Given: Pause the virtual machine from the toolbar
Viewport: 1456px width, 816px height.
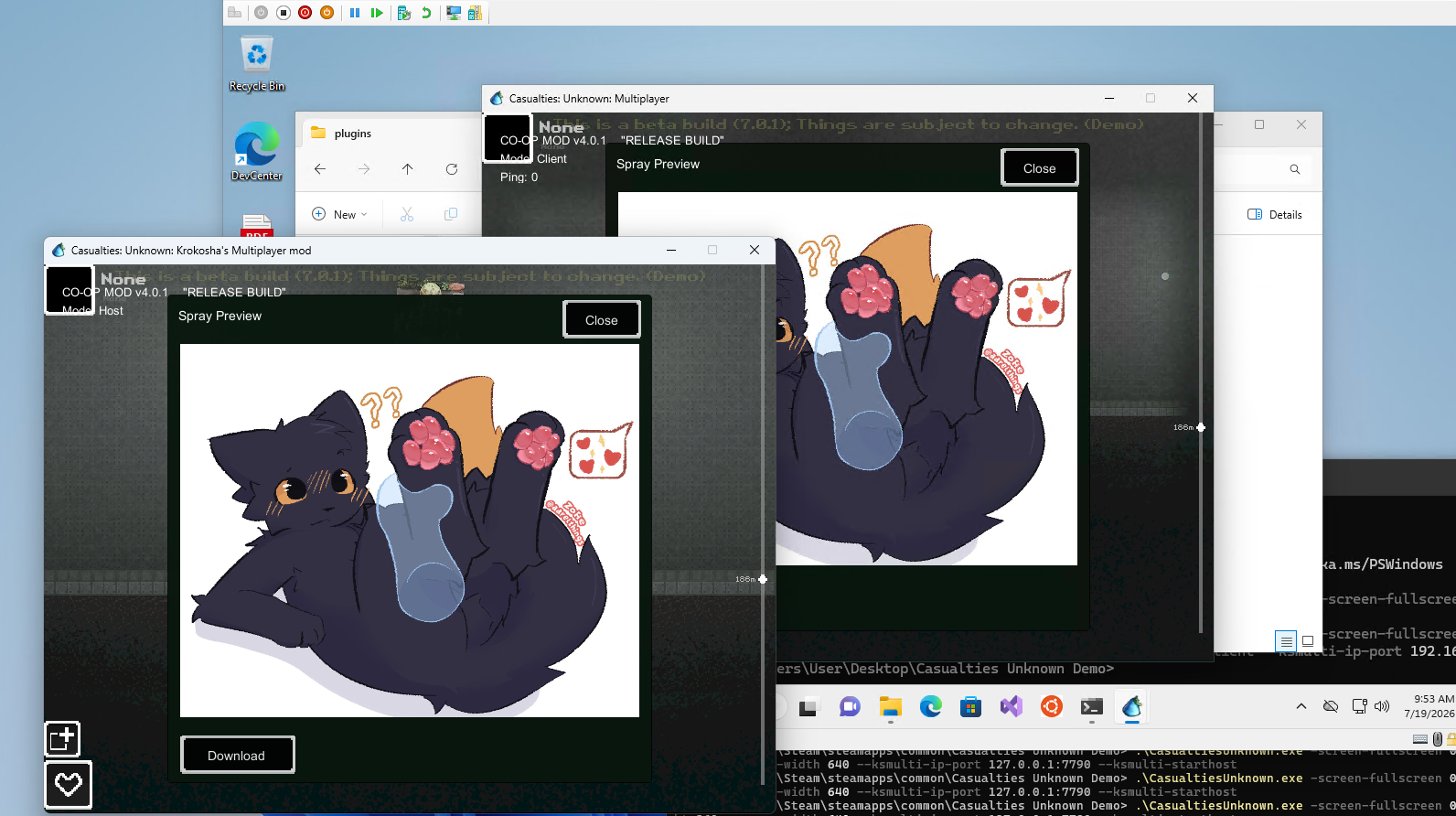Looking at the screenshot, I should click(x=355, y=13).
